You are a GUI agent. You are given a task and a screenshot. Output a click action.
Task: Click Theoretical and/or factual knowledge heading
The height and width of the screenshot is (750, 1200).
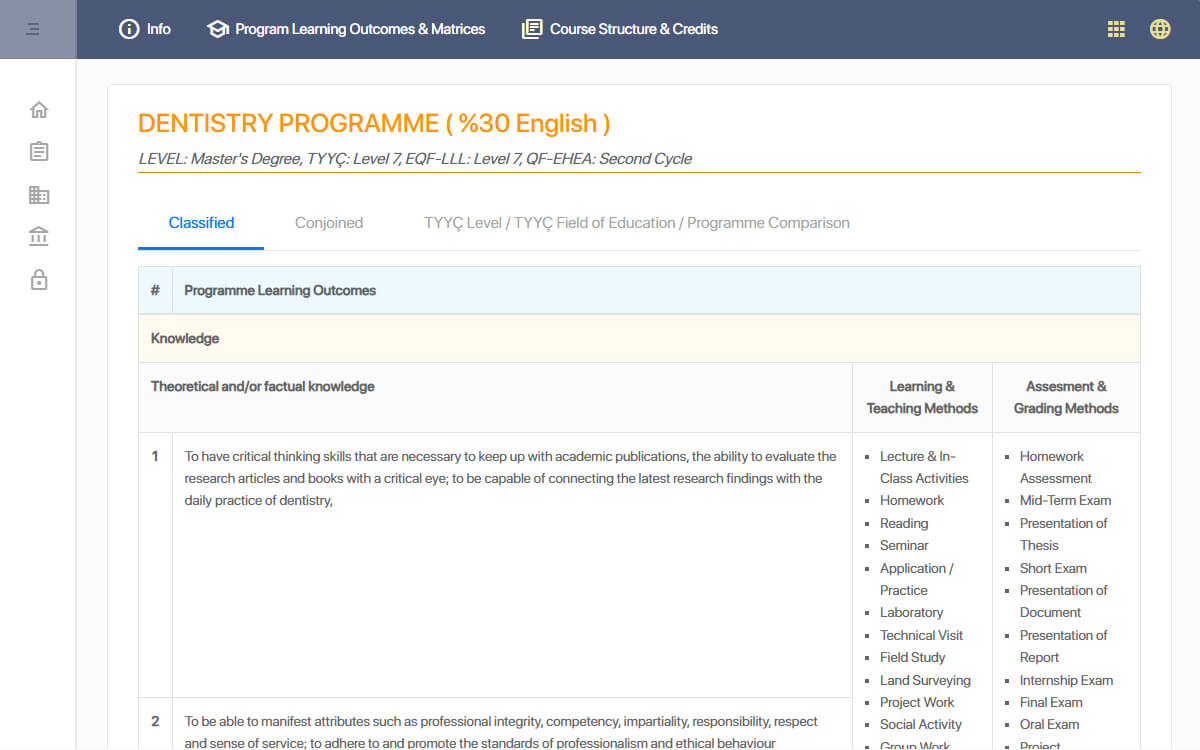click(x=263, y=386)
